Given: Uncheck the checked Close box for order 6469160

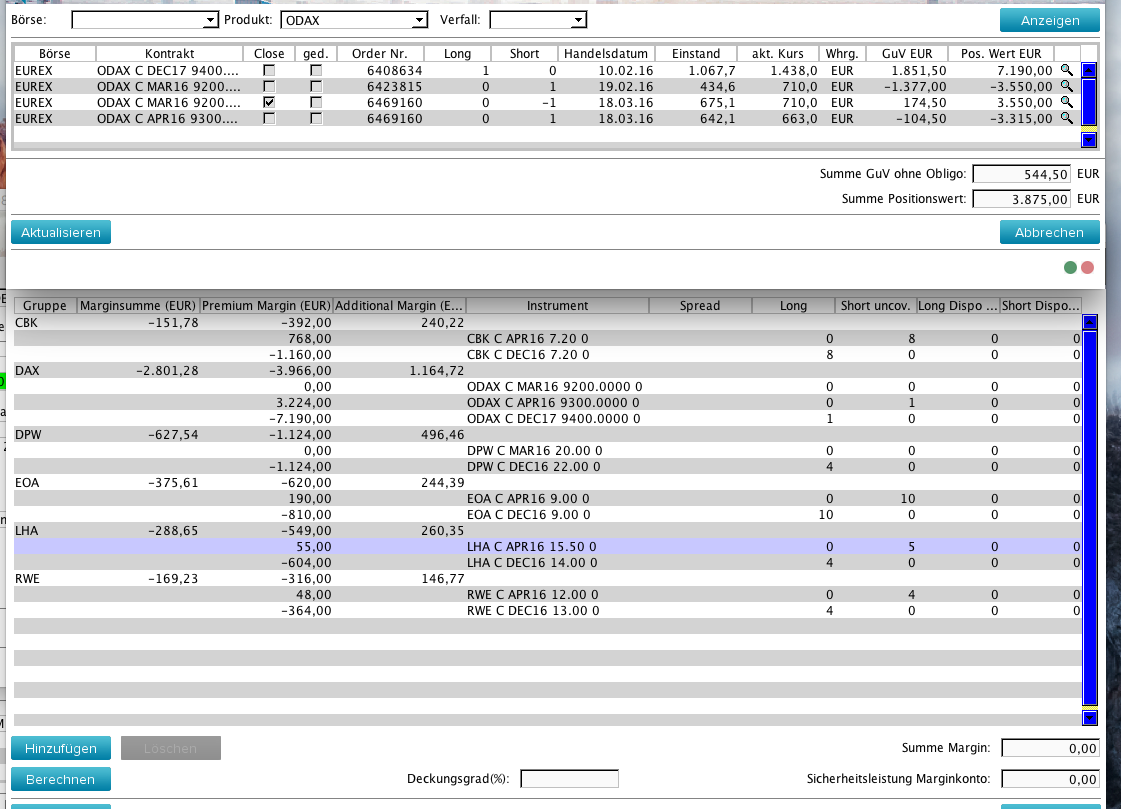Looking at the screenshot, I should 269,103.
